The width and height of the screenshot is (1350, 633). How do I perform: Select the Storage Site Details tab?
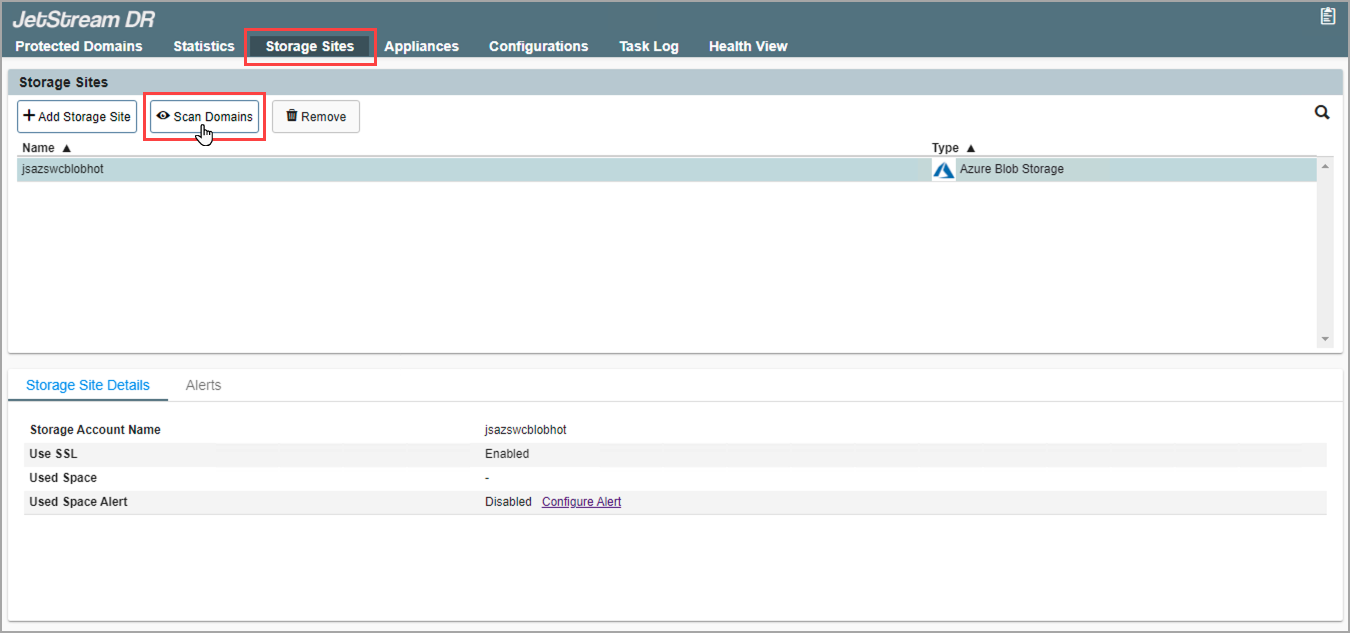88,385
